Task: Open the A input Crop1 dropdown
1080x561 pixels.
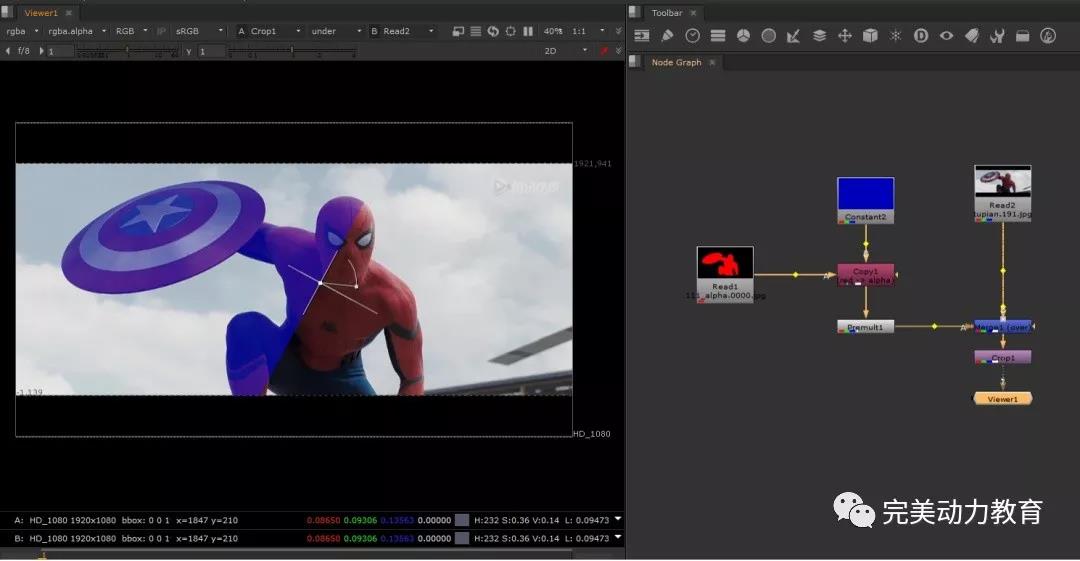Action: click(x=269, y=31)
